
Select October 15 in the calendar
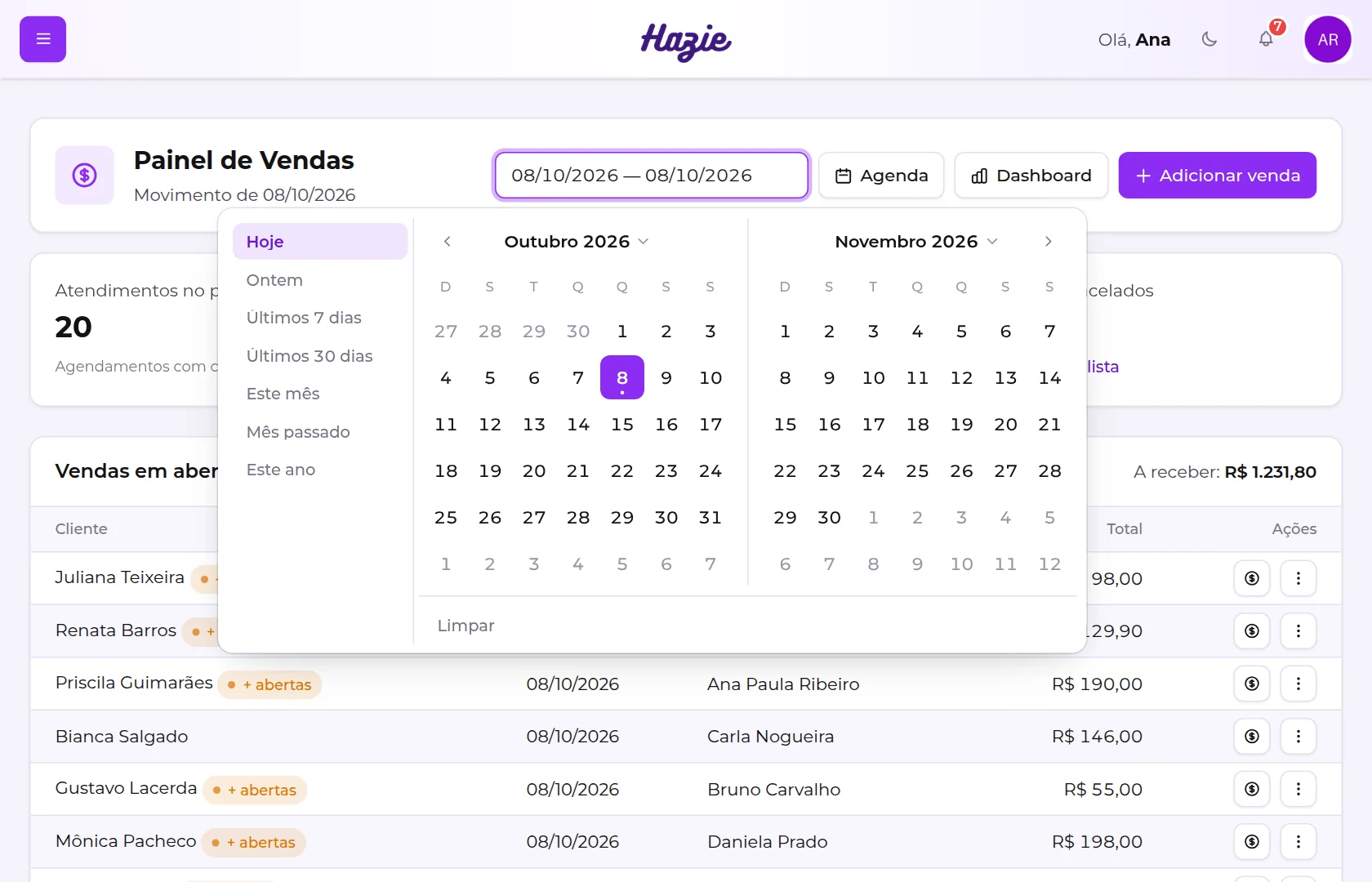click(x=622, y=425)
